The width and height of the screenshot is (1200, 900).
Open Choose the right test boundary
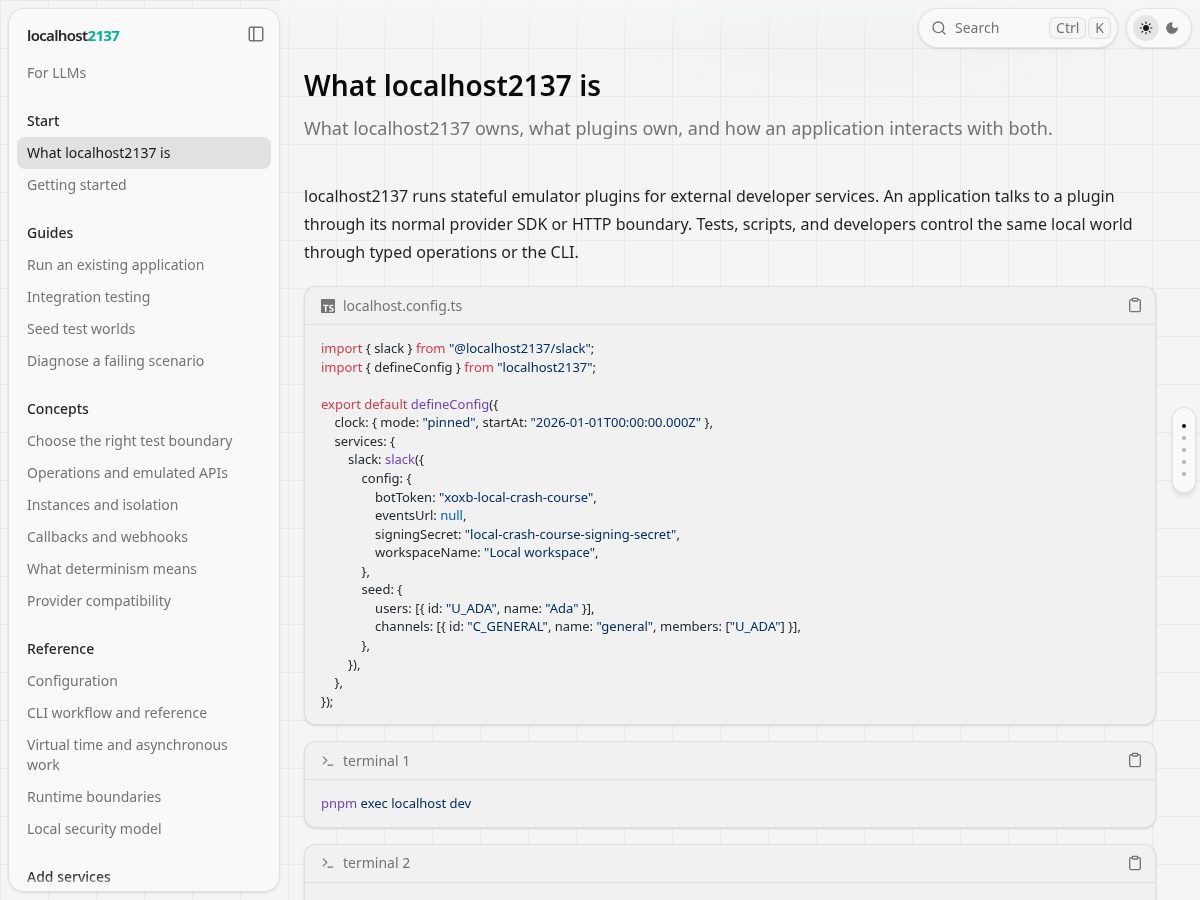(144, 441)
